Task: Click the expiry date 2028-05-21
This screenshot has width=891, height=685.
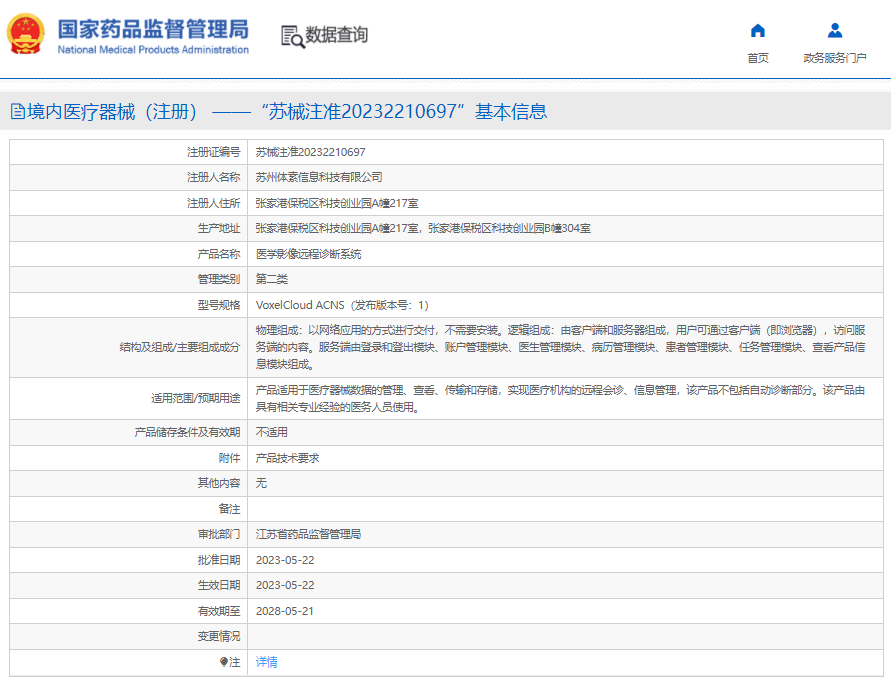Action: click(285, 611)
